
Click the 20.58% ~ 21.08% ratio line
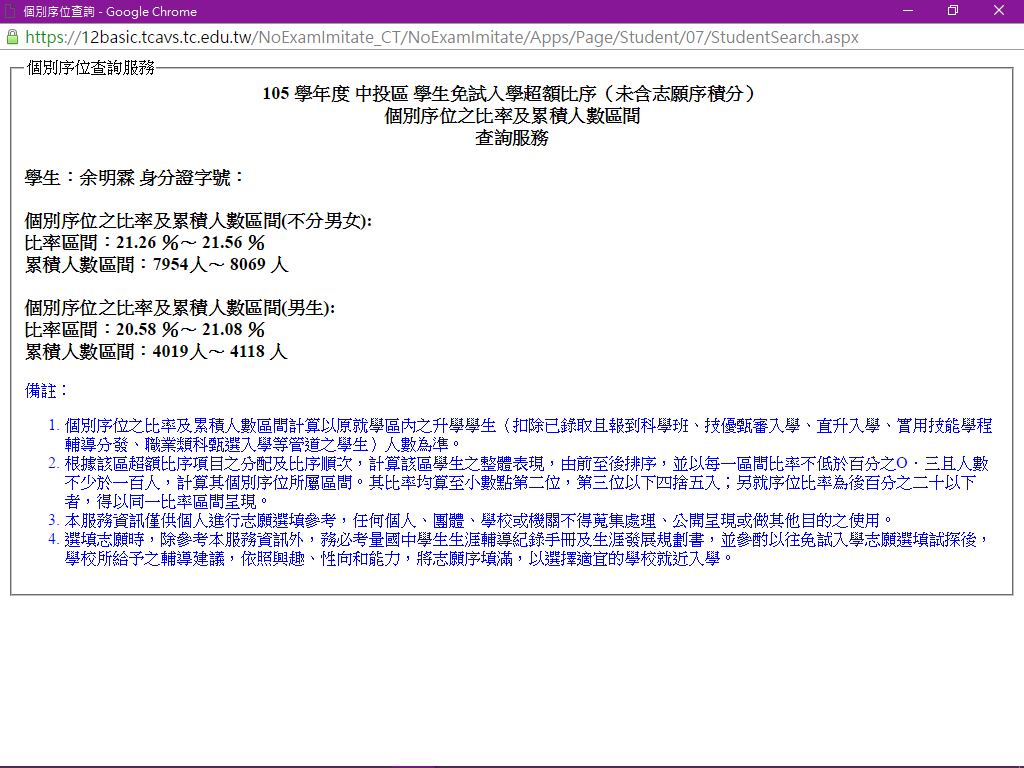(x=145, y=330)
